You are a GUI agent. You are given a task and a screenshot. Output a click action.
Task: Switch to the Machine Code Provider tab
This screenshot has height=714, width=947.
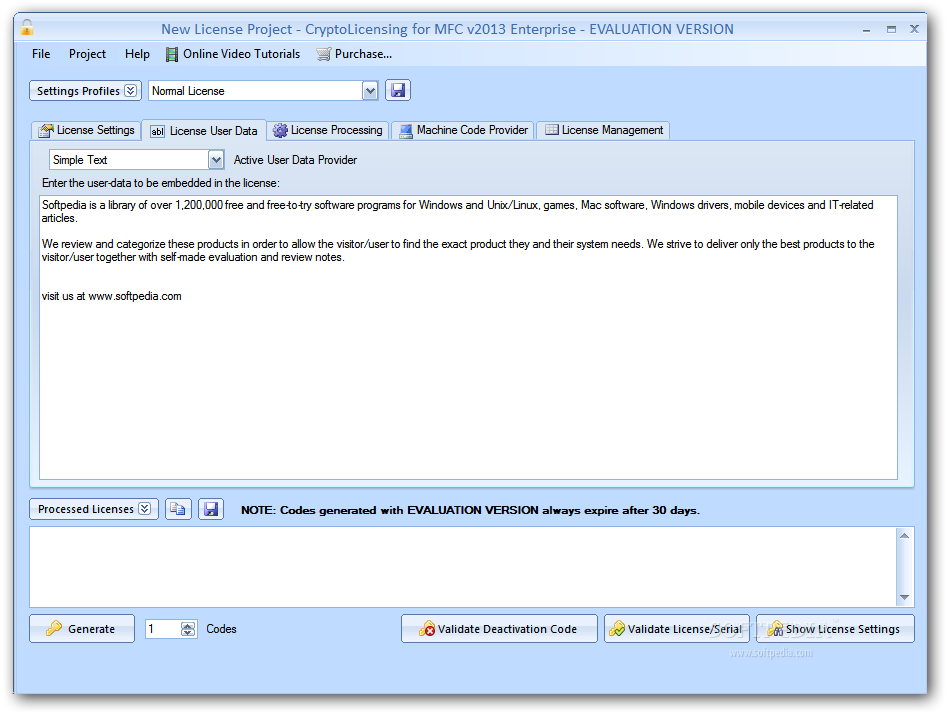(x=463, y=130)
